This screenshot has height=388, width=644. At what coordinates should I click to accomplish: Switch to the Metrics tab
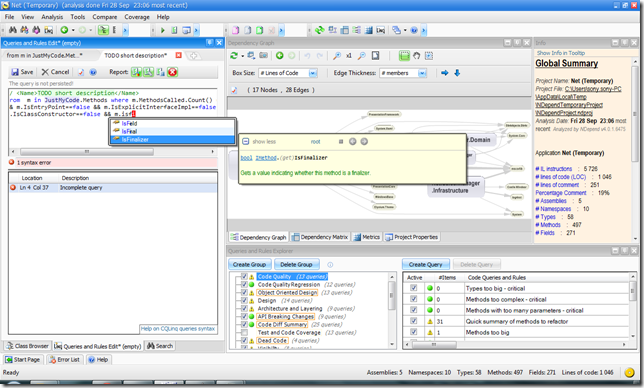(367, 237)
